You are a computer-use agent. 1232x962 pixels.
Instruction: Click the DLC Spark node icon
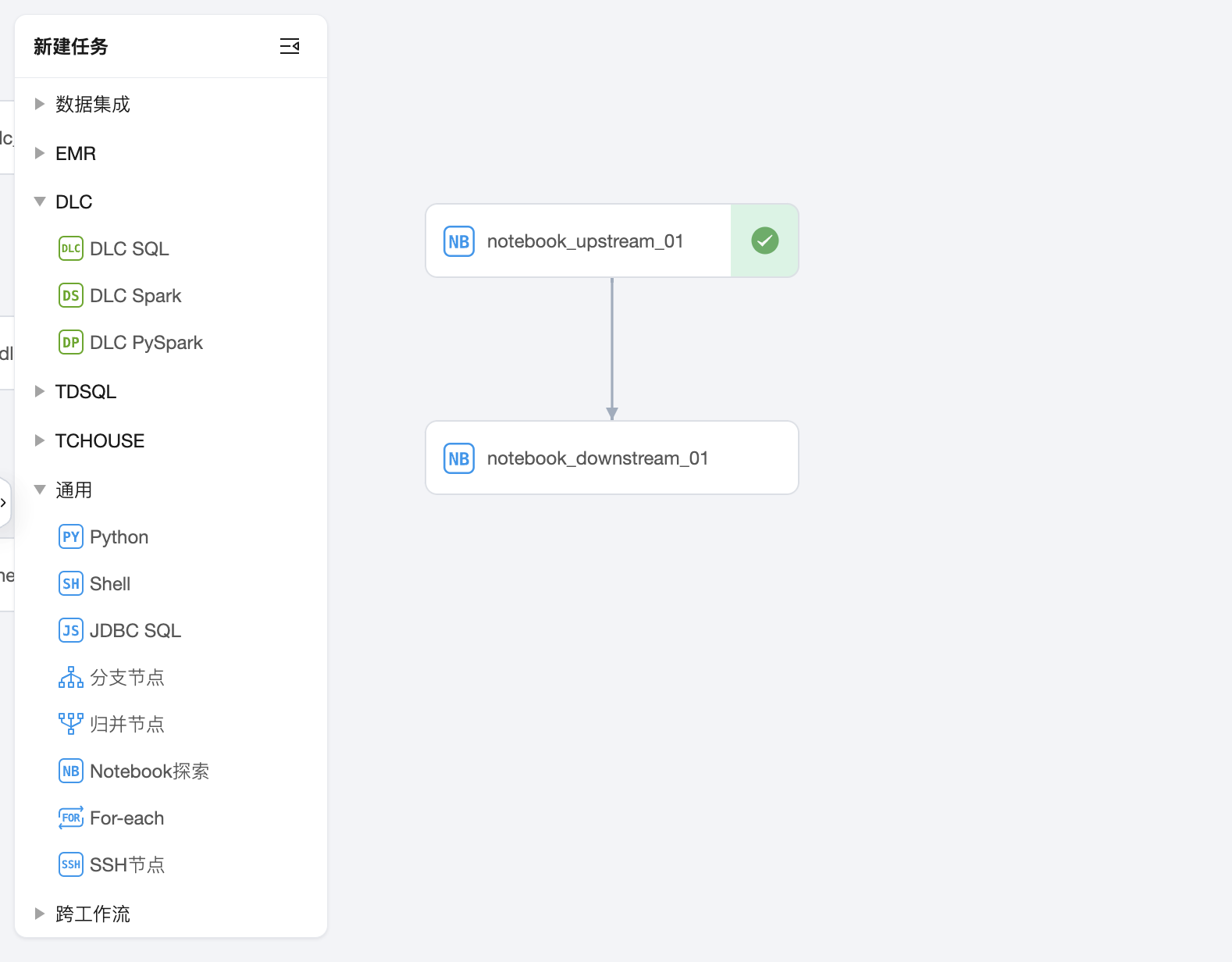(71, 295)
